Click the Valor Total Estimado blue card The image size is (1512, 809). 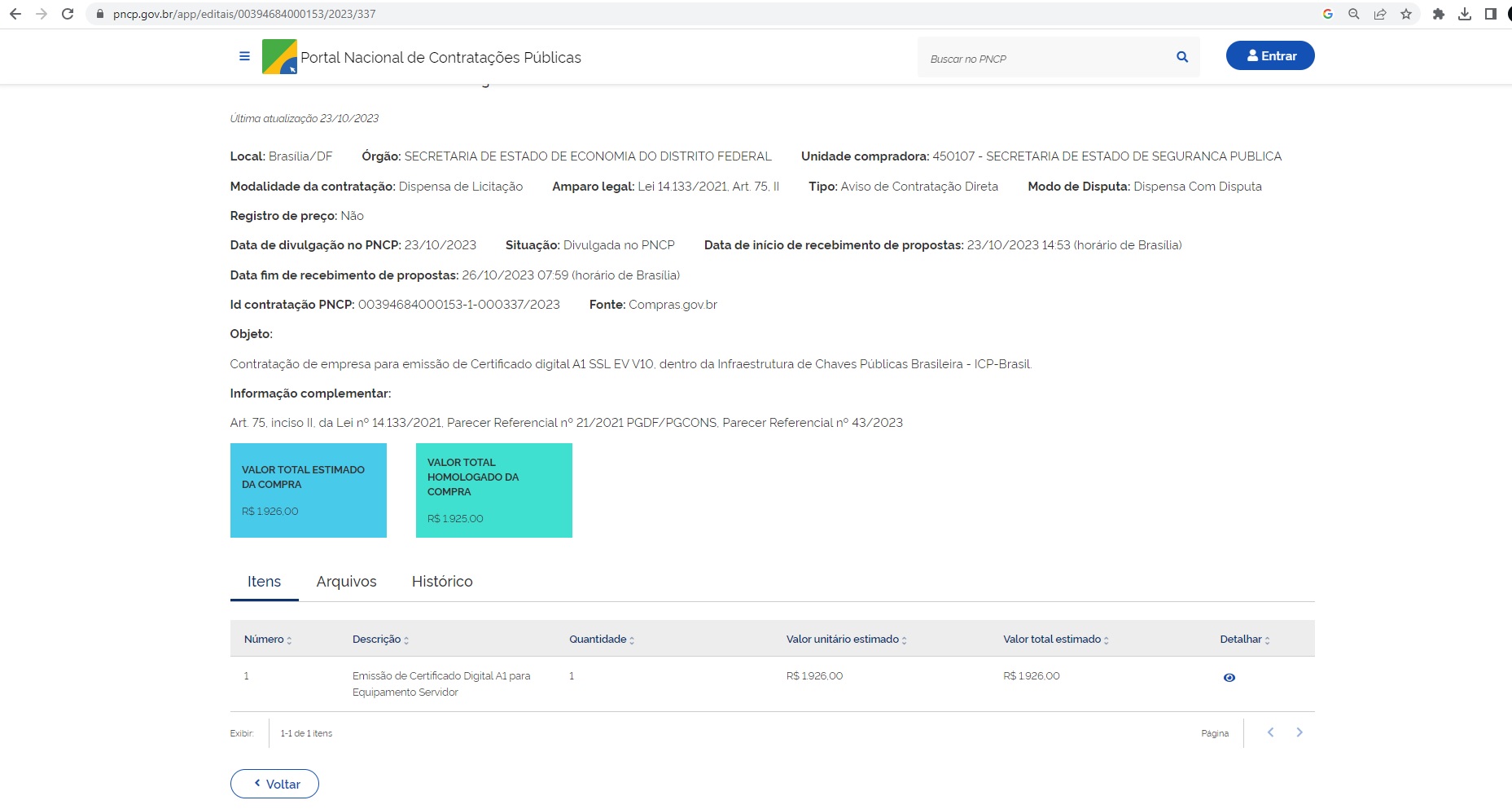point(309,490)
